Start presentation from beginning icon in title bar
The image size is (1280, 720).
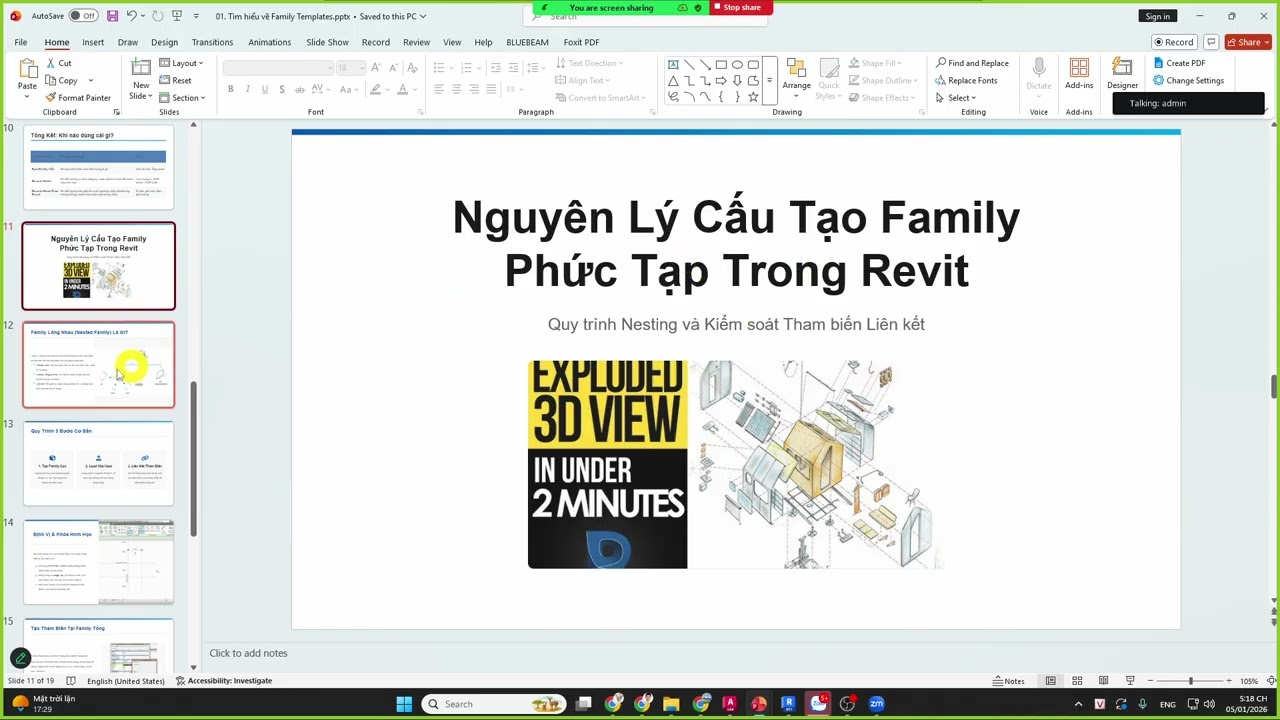pos(177,16)
